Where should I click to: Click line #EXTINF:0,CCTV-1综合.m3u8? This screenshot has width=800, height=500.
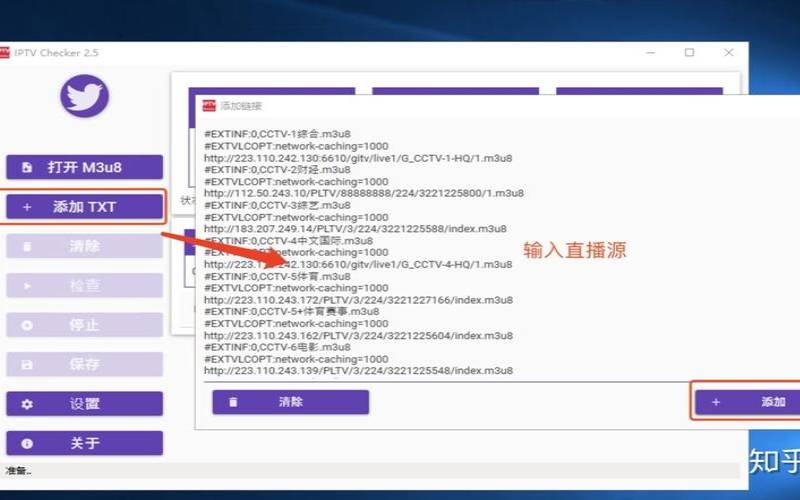tap(277, 134)
